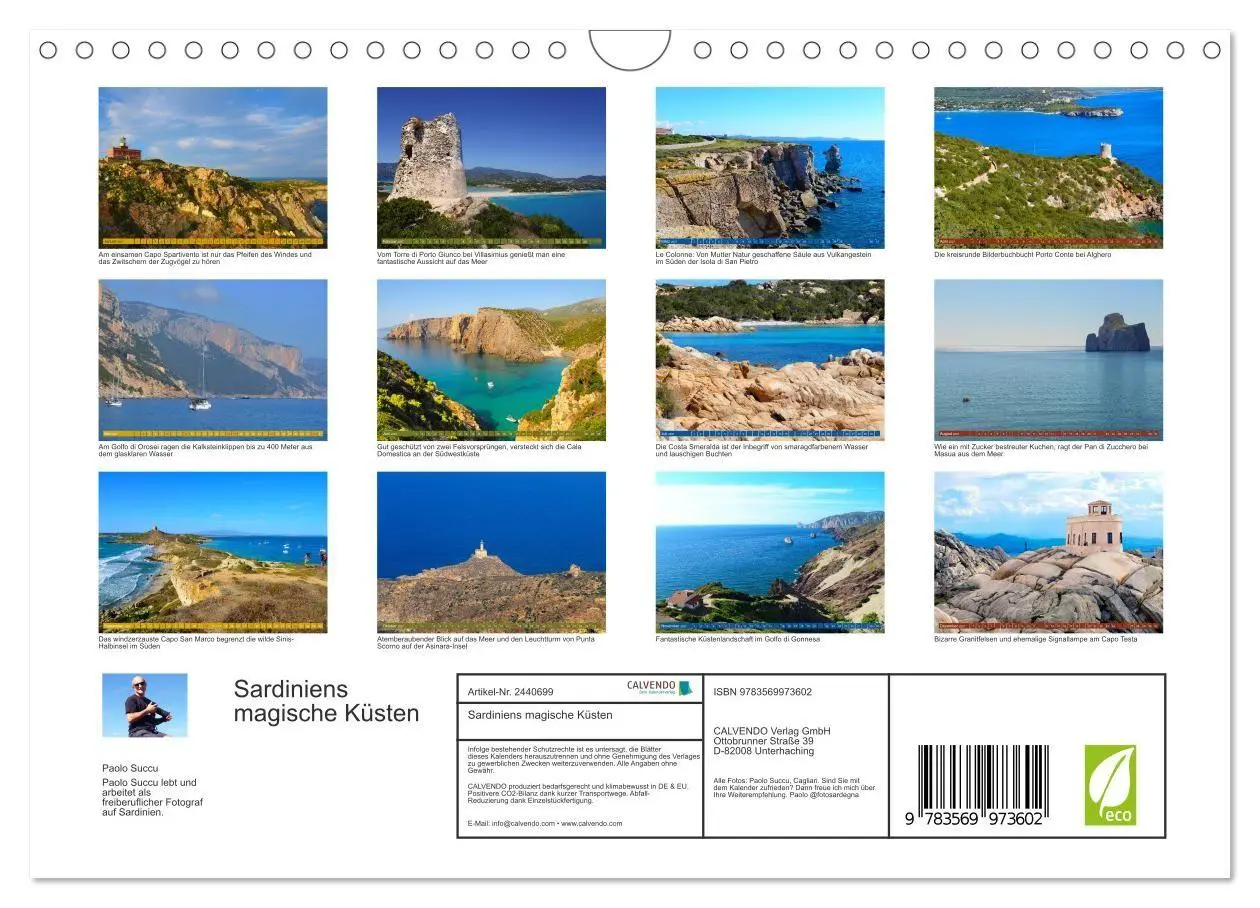The height and width of the screenshot is (908, 1260).
Task: Click the Capo San Marco peninsula photo
Action: coord(213,552)
